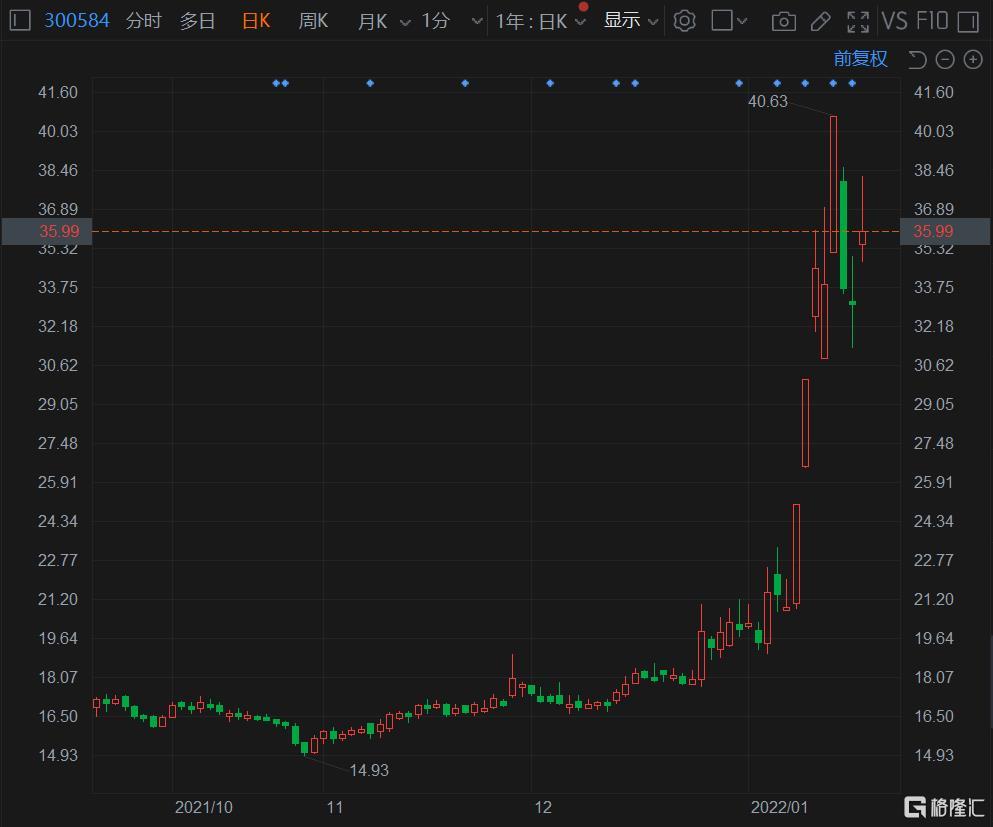Image resolution: width=993 pixels, height=827 pixels.
Task: Open the 1年:日K range dropdown
Action: pos(540,21)
